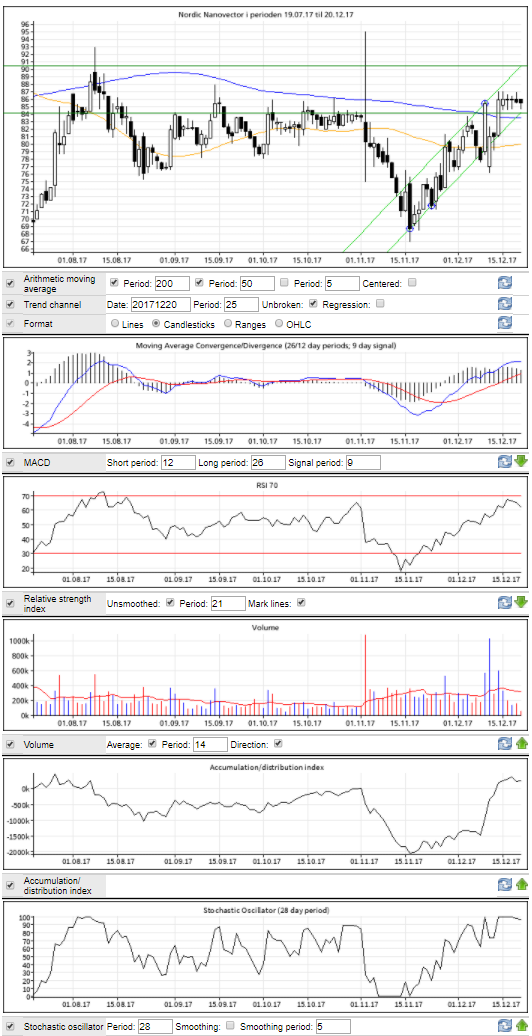Click the Stochastic Oscillator (28 day period) title
The height and width of the screenshot is (1036, 532).
pos(266,910)
